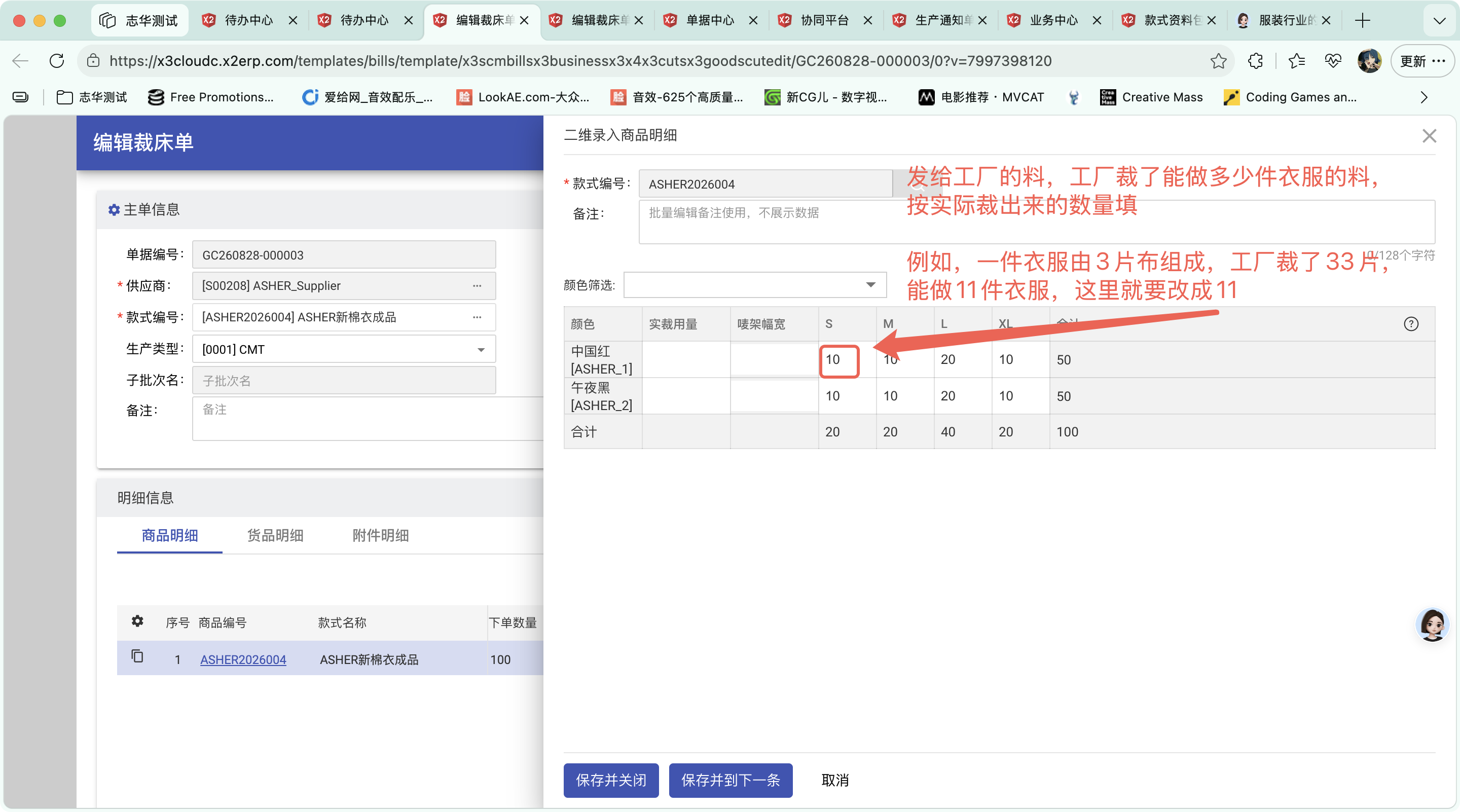Click the 备注 textarea in the dialog
This screenshot has width=1460, height=812.
coord(1037,222)
